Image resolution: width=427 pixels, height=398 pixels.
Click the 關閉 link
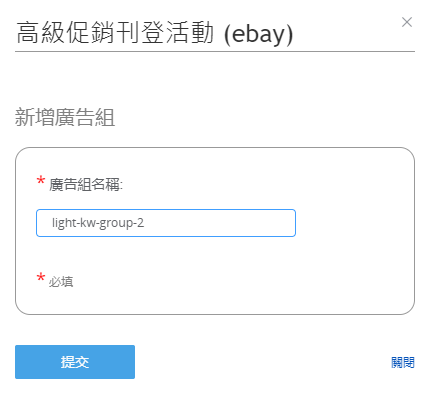tap(403, 362)
